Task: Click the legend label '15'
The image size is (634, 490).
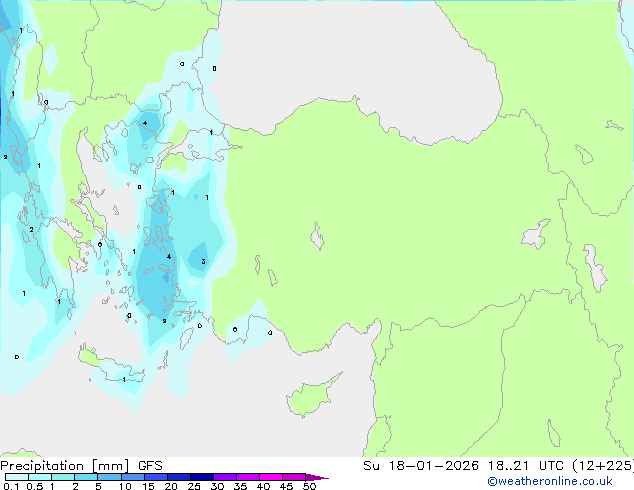Action: [x=148, y=486]
